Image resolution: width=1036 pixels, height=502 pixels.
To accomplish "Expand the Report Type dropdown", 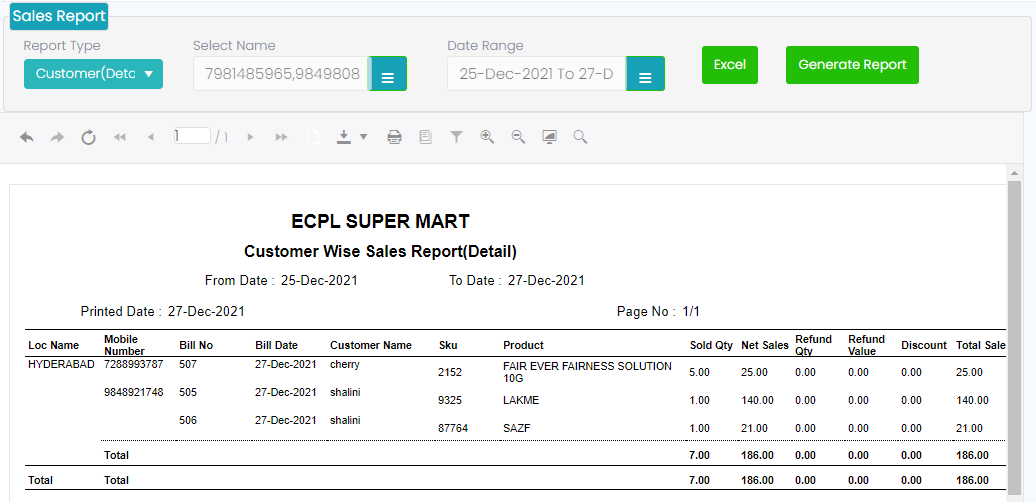I will tap(93, 74).
